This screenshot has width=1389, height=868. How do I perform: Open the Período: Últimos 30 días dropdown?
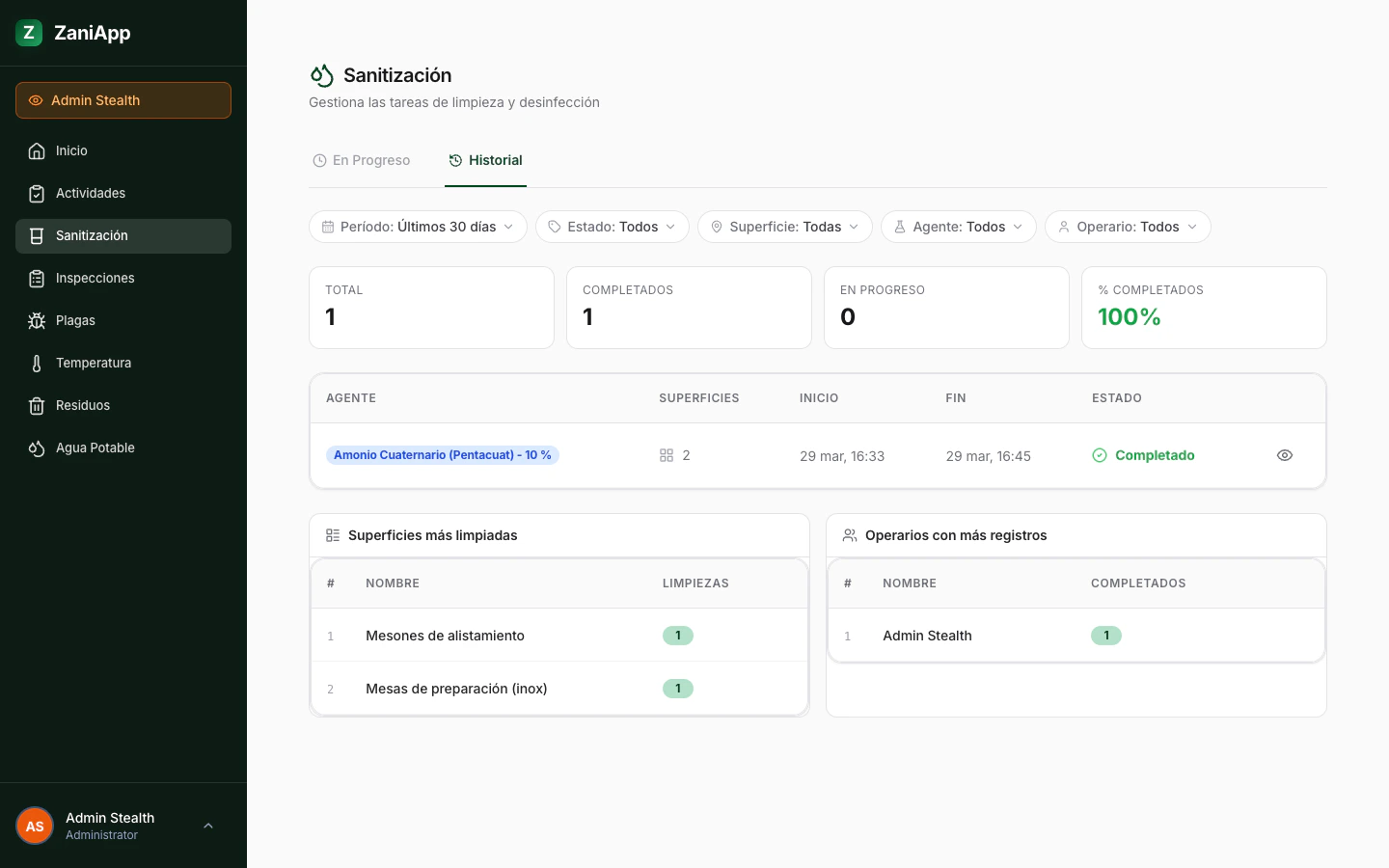[418, 227]
